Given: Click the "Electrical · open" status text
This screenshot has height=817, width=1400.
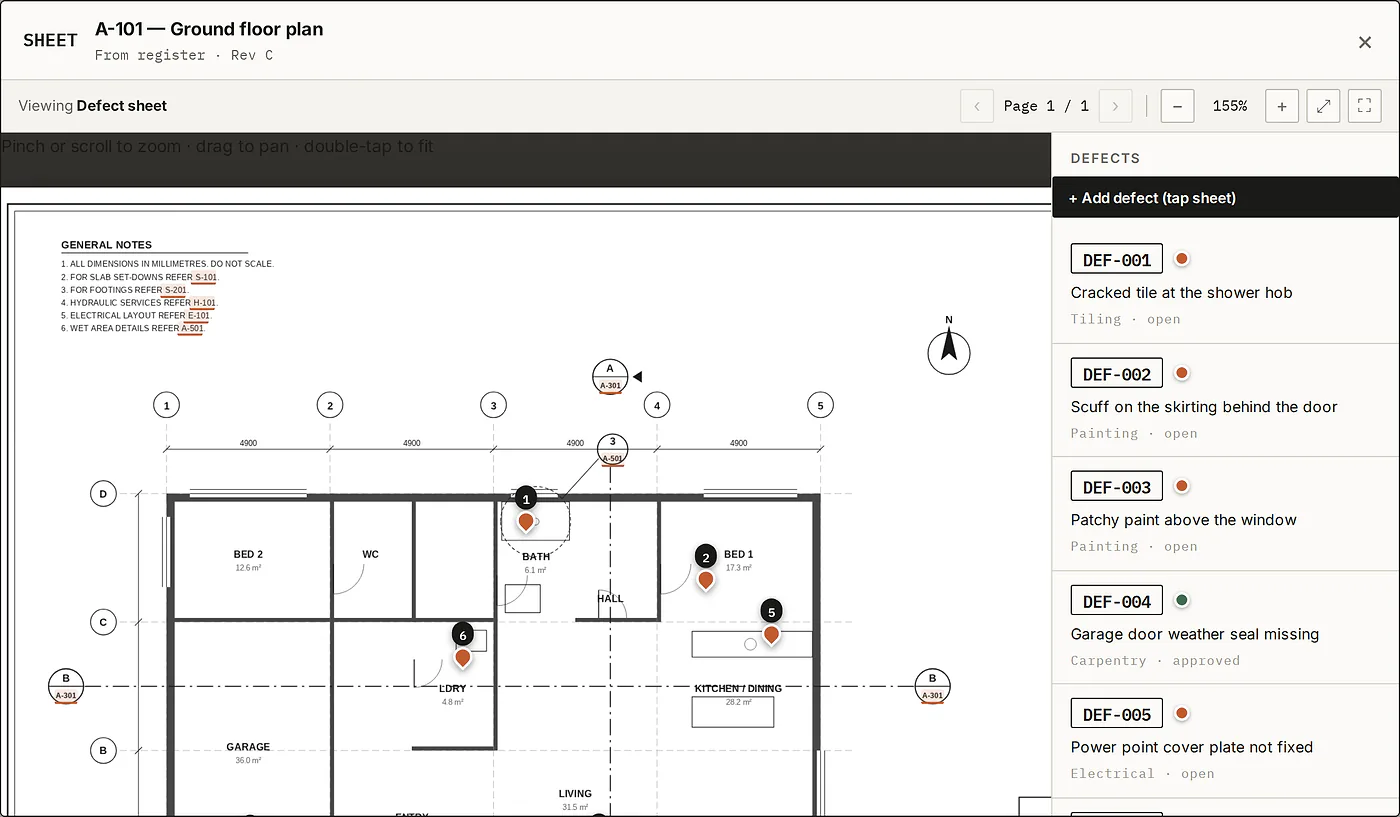Looking at the screenshot, I should tap(1143, 773).
